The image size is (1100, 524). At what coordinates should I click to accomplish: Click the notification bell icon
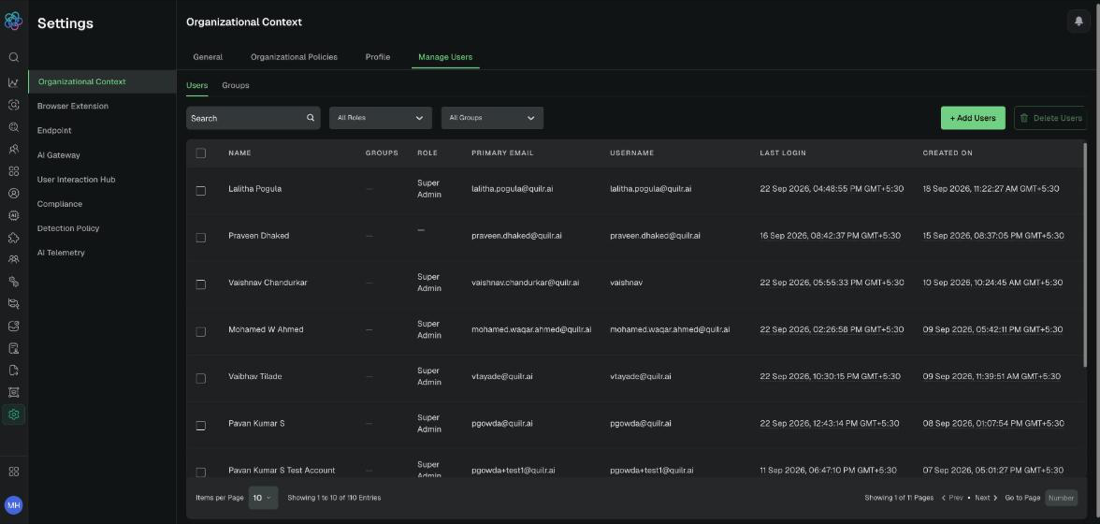tap(1078, 22)
